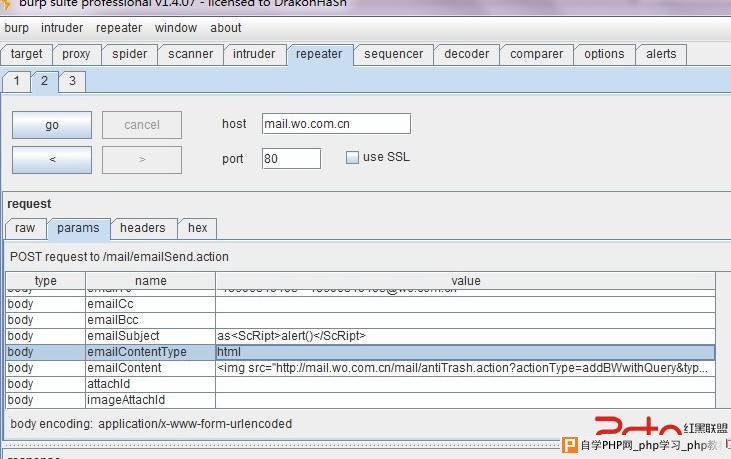Viewport: 731px width, 459px height.
Task: Select the emailCc parameter name
Action: coord(151,304)
